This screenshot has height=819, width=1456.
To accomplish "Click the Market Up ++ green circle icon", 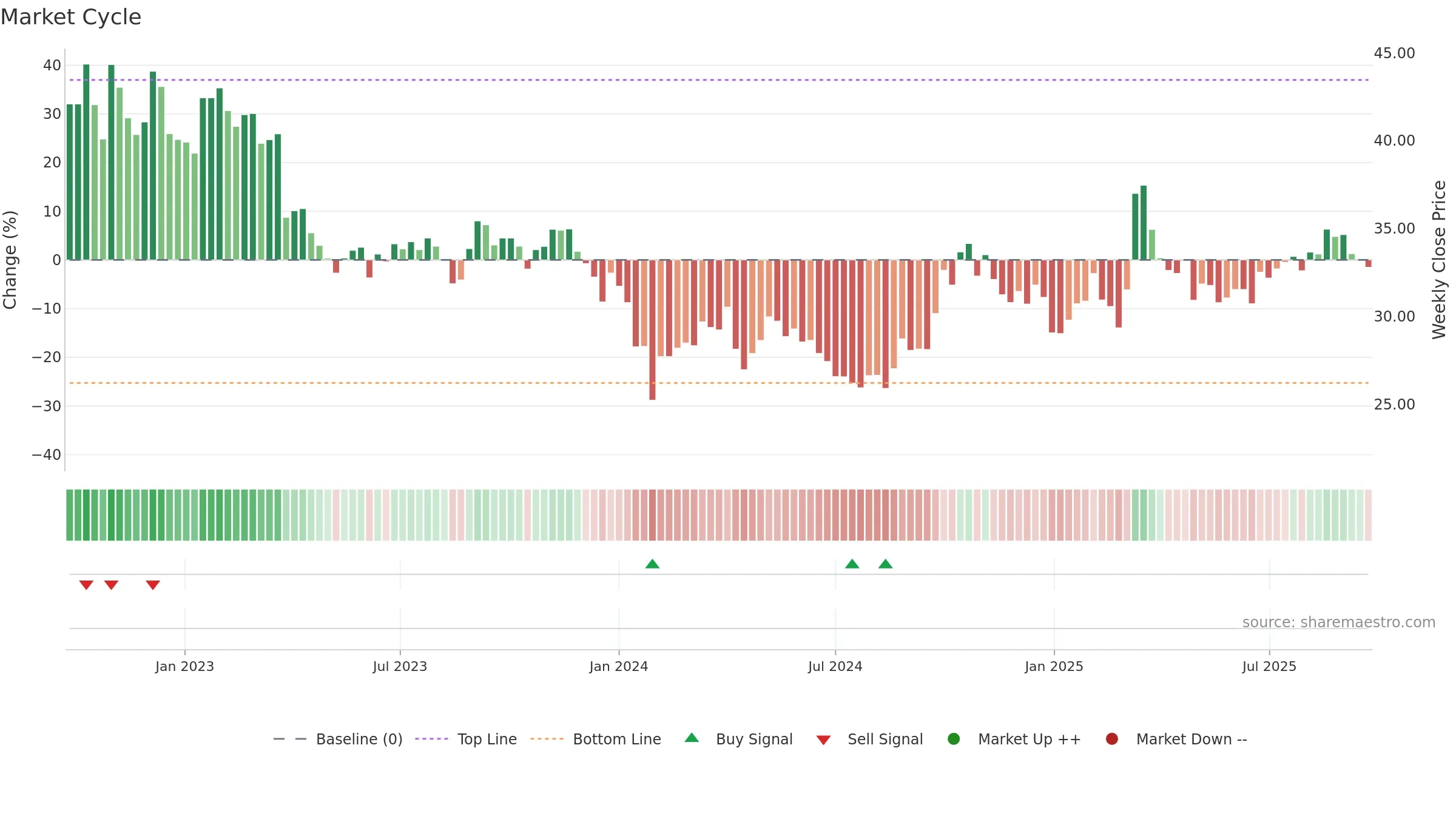I will (954, 739).
